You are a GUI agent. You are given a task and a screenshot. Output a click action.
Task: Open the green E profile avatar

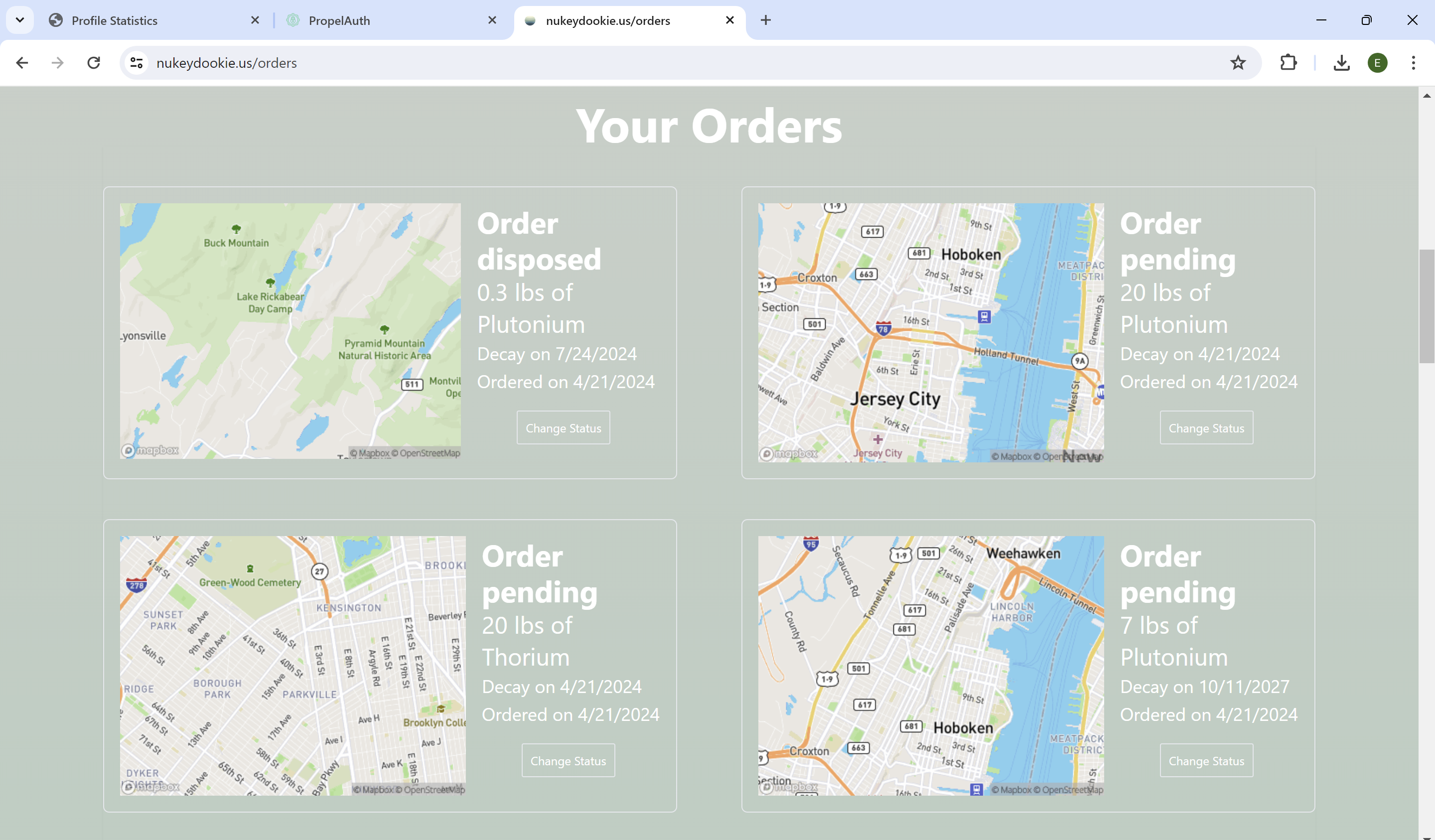[x=1377, y=63]
